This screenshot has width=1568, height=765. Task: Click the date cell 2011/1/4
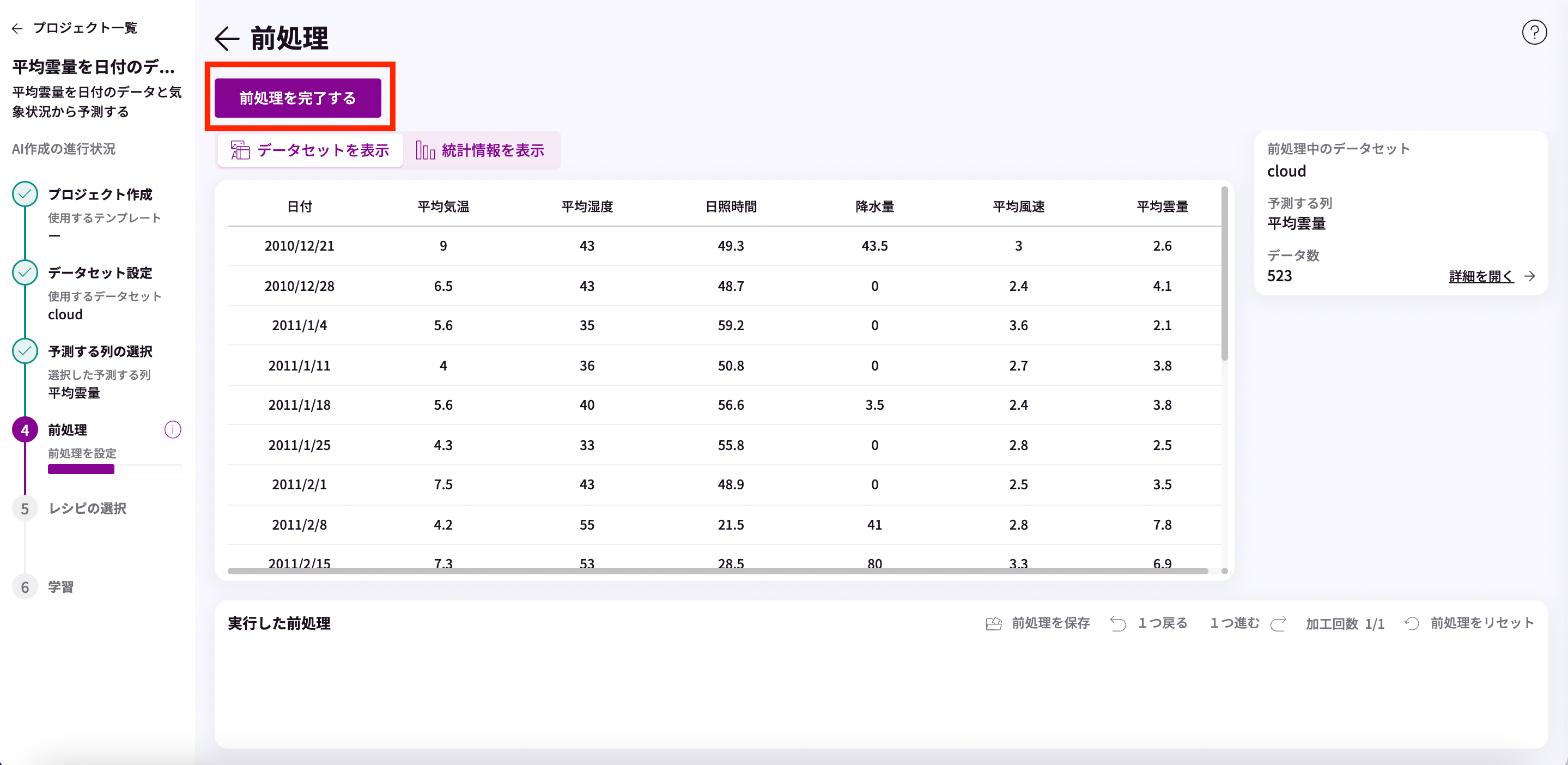300,326
